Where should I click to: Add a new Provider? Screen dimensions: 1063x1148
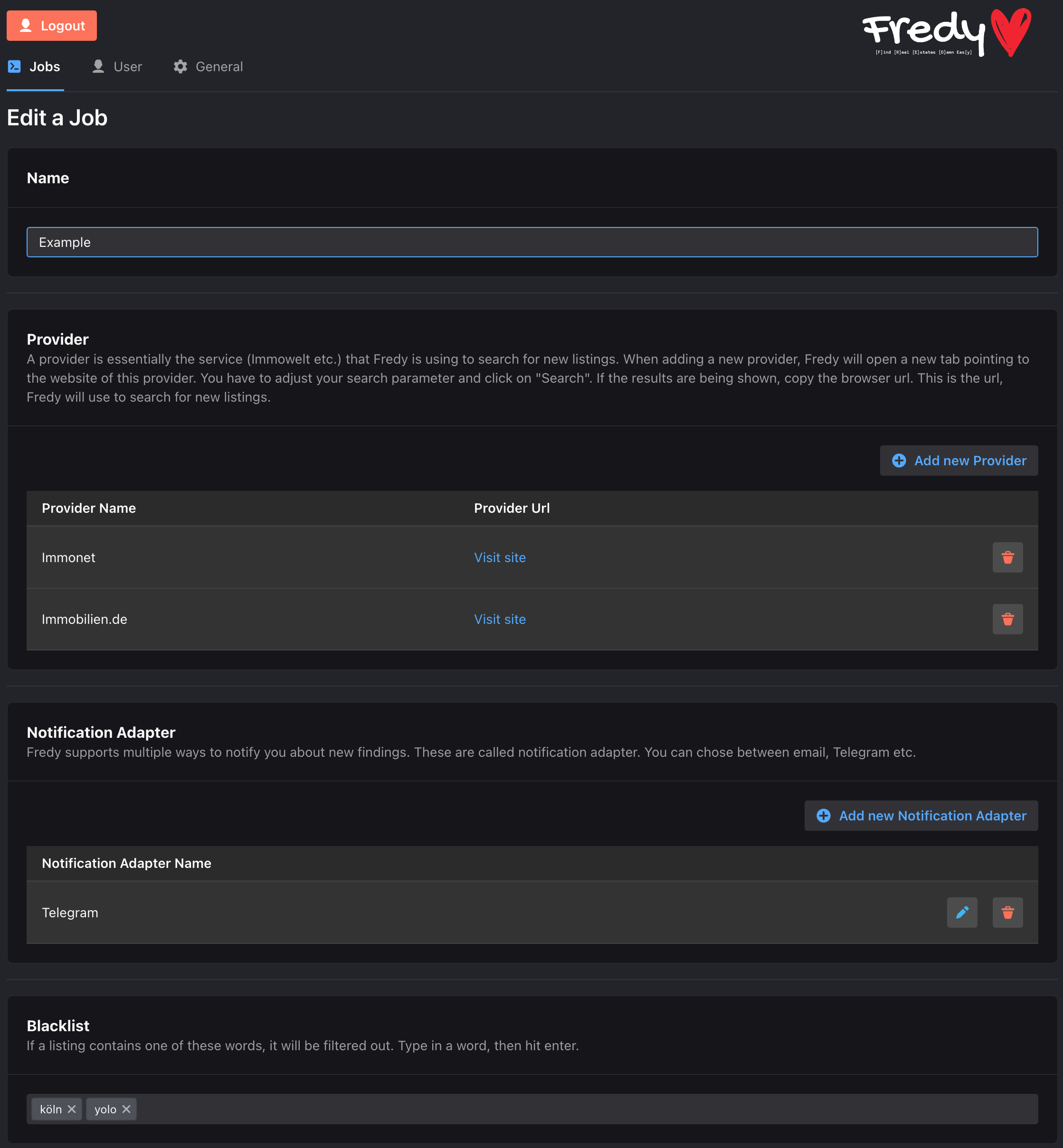point(959,461)
